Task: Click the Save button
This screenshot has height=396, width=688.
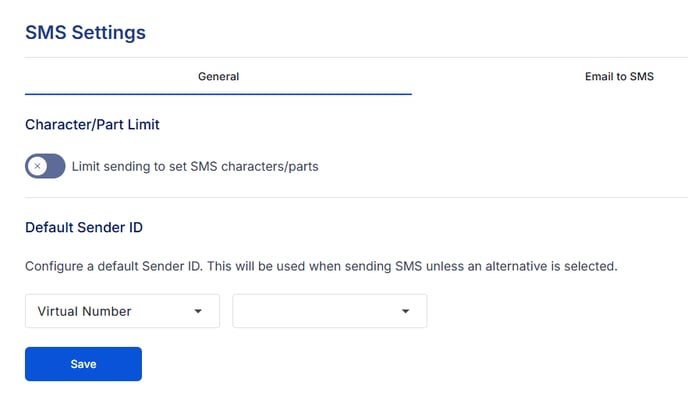Action: point(83,364)
